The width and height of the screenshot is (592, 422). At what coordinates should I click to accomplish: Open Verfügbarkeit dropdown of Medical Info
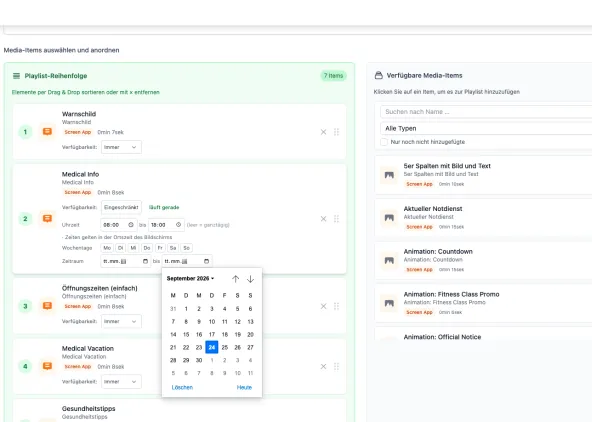pos(121,207)
